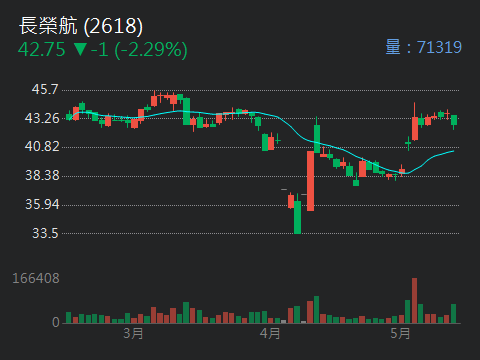This screenshot has width=480, height=360.
Task: Click the tallest red volume bar in May
Action: pyautogui.click(x=414, y=301)
